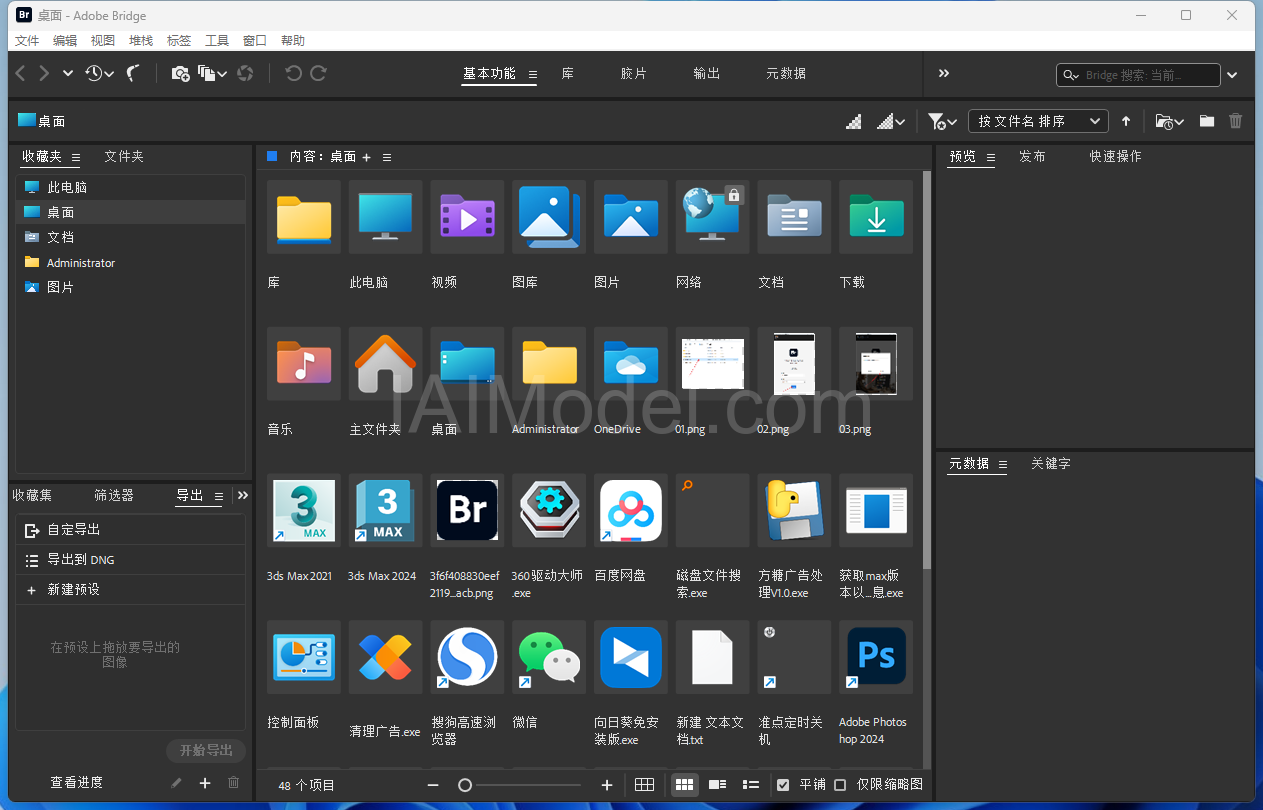This screenshot has height=810, width=1263.
Task: Open the 元数据 panel menu icon
Action: [1003, 464]
